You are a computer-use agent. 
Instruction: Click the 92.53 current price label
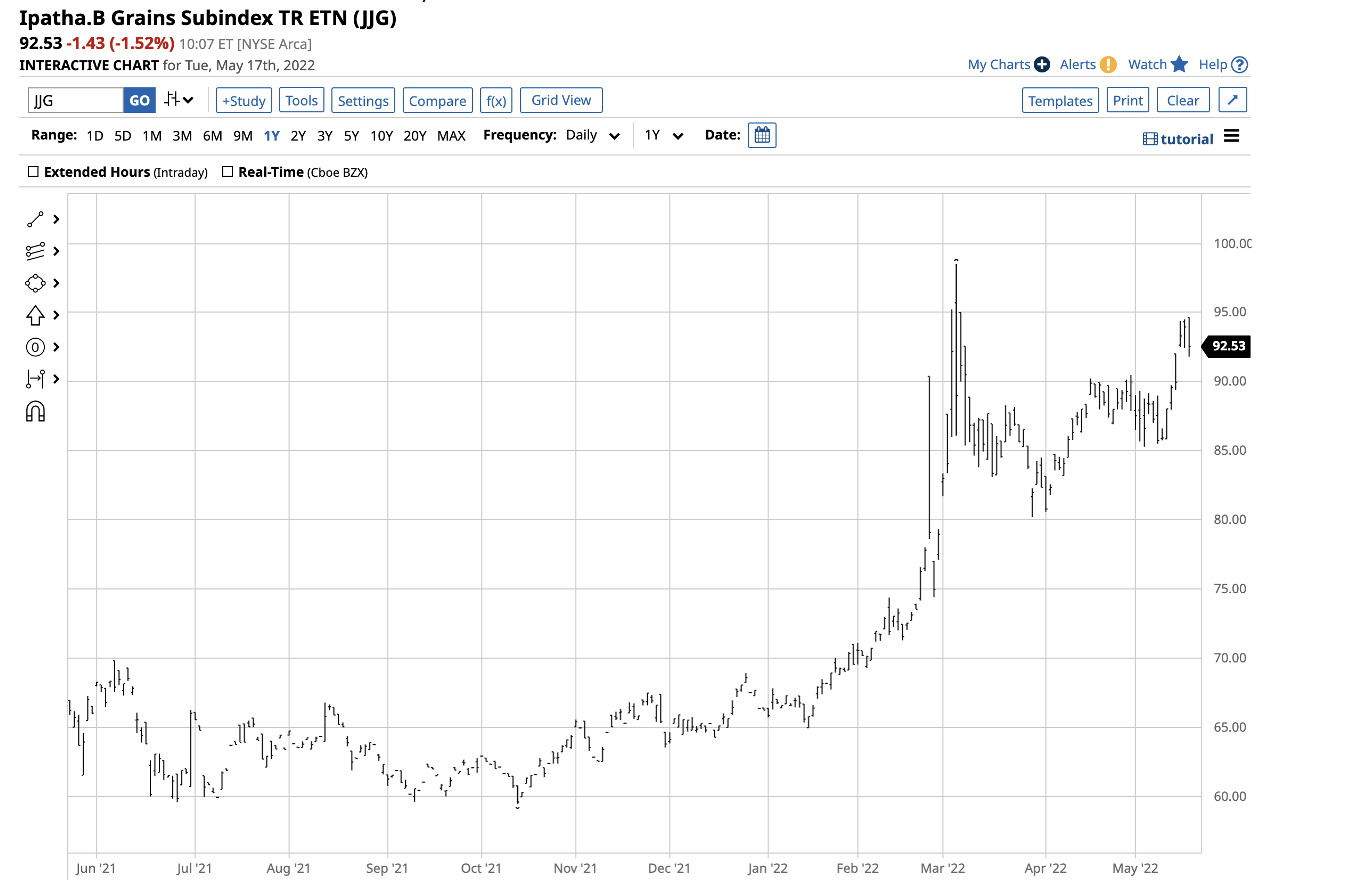click(1228, 346)
